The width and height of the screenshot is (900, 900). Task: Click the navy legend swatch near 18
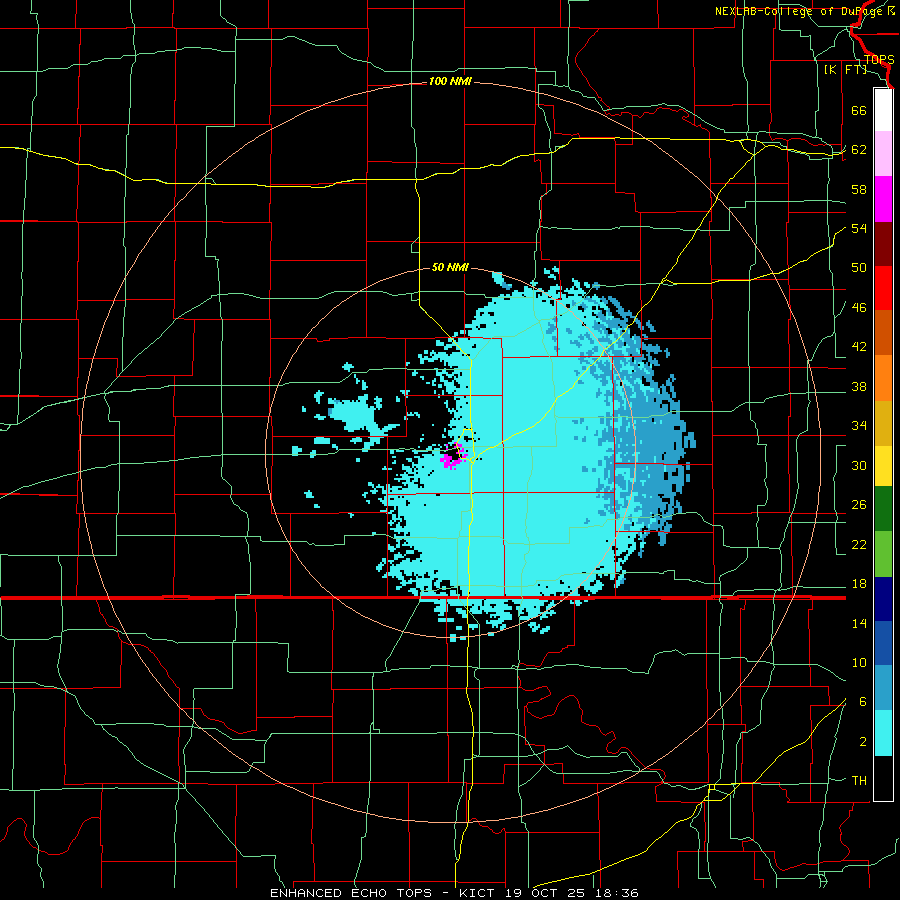[x=883, y=599]
